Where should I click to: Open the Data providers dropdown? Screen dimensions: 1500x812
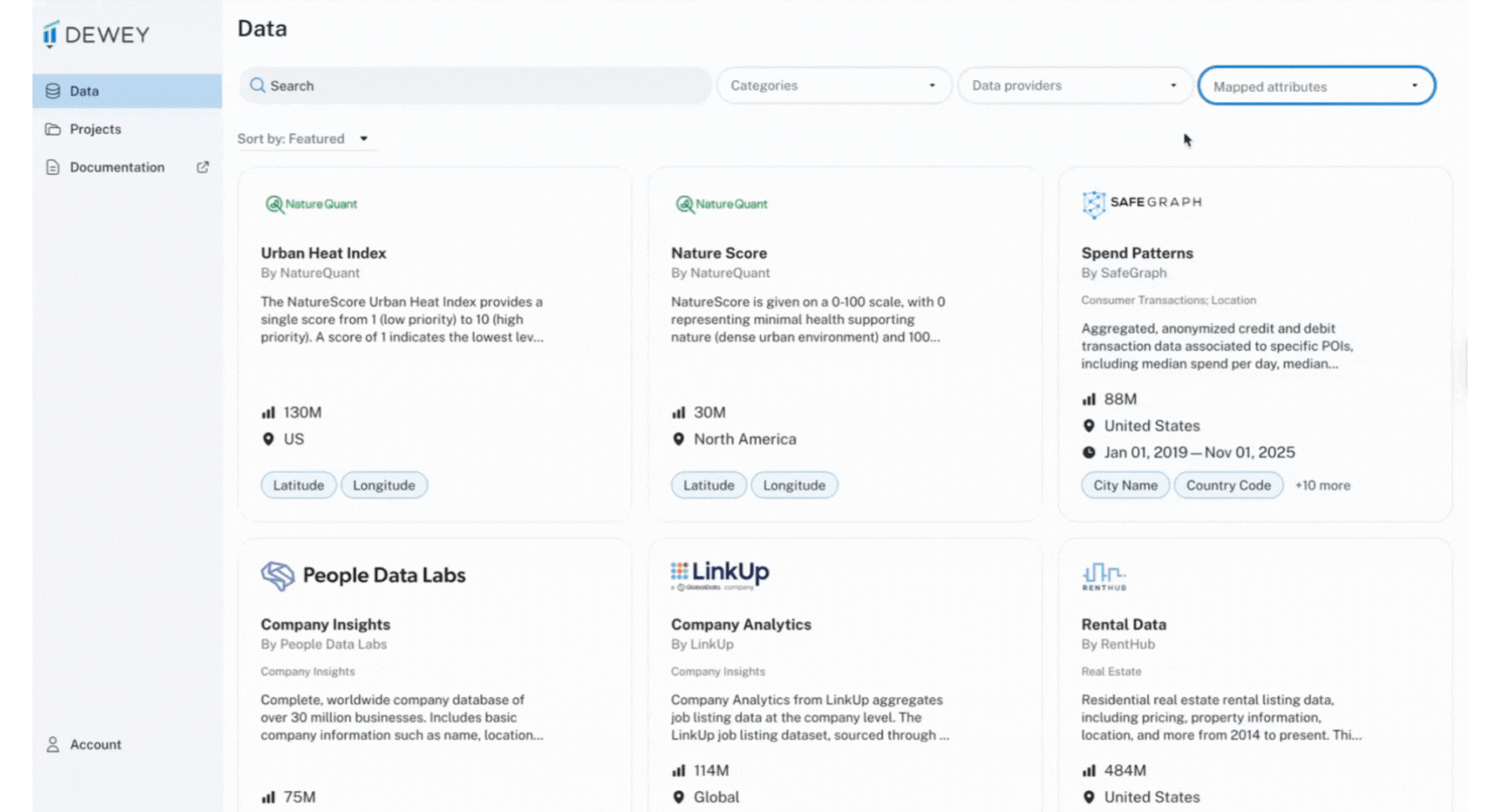coord(1075,86)
